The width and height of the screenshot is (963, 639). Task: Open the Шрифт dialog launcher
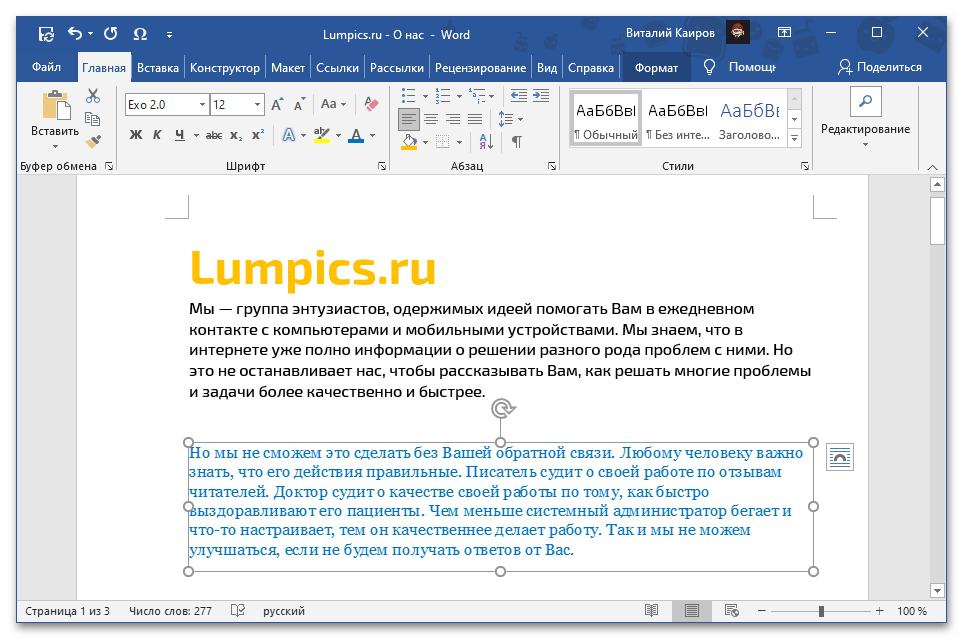coord(382,166)
